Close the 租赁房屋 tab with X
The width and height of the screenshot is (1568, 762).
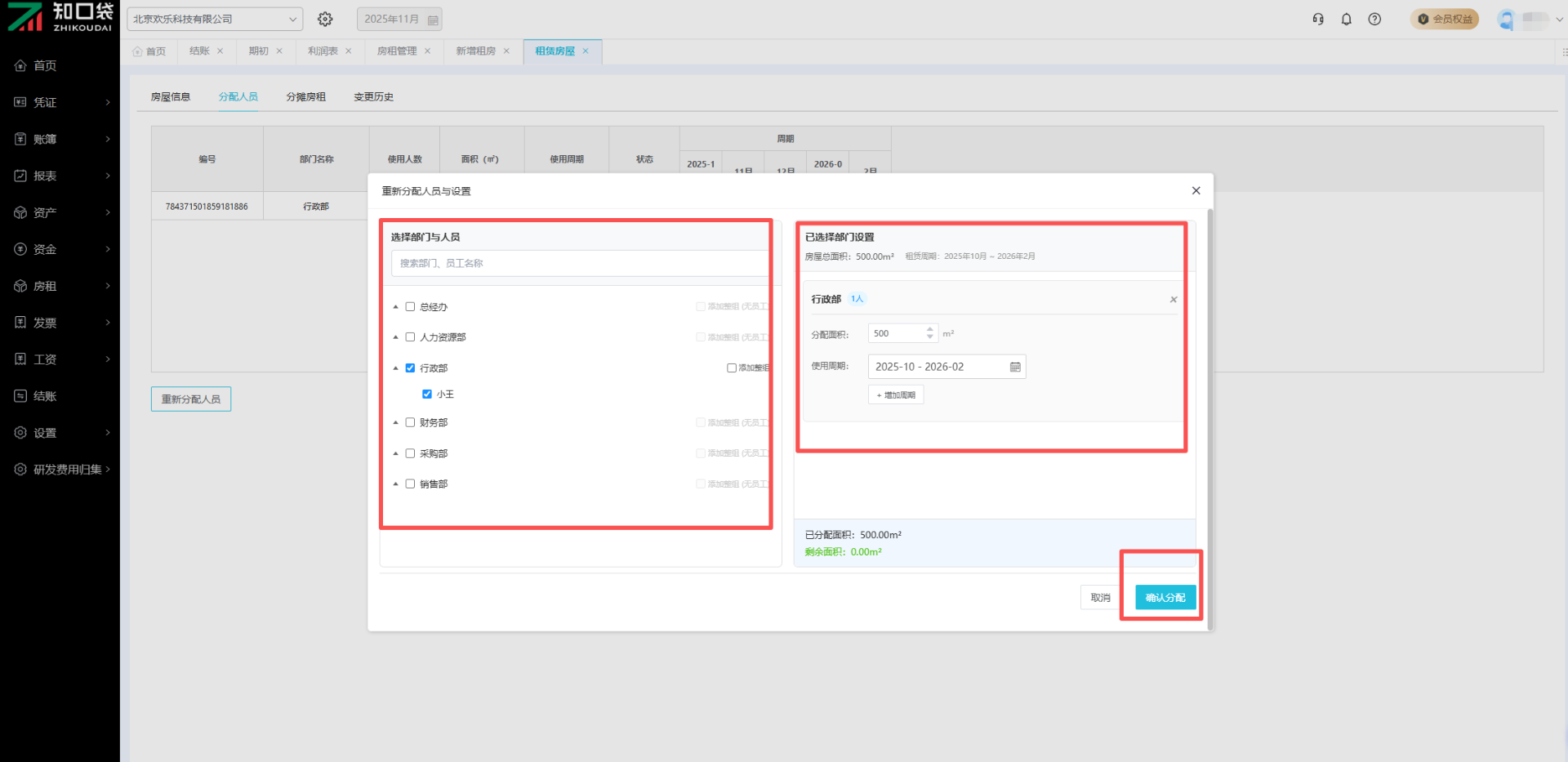pos(586,51)
